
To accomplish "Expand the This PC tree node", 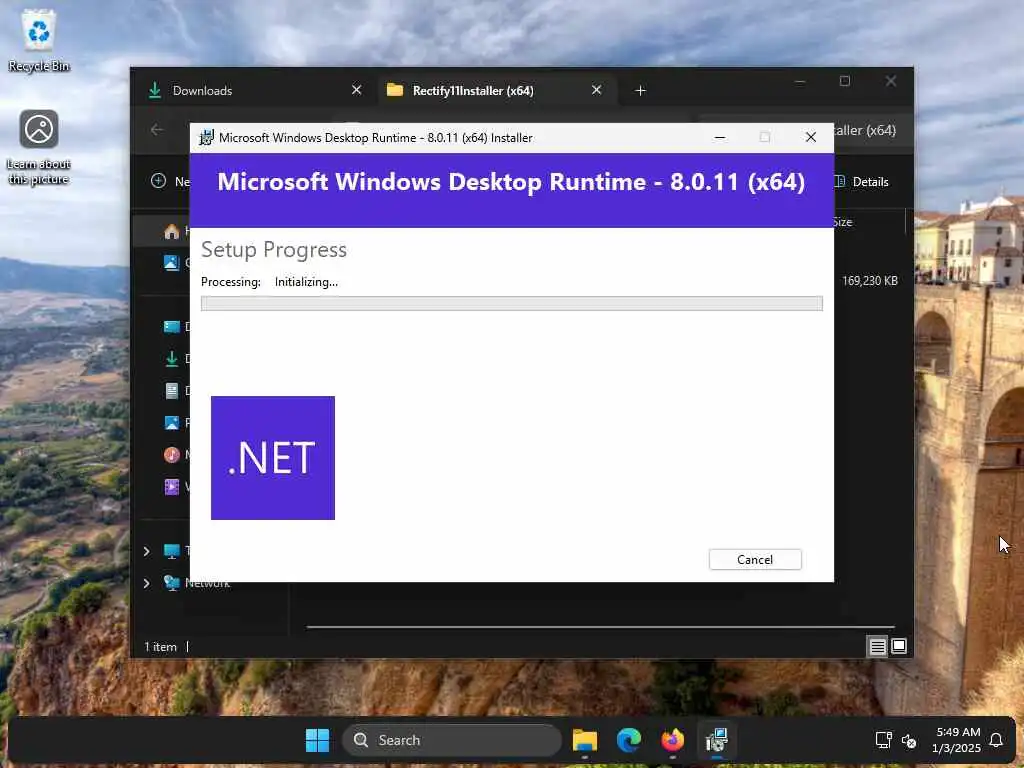I will tap(146, 551).
